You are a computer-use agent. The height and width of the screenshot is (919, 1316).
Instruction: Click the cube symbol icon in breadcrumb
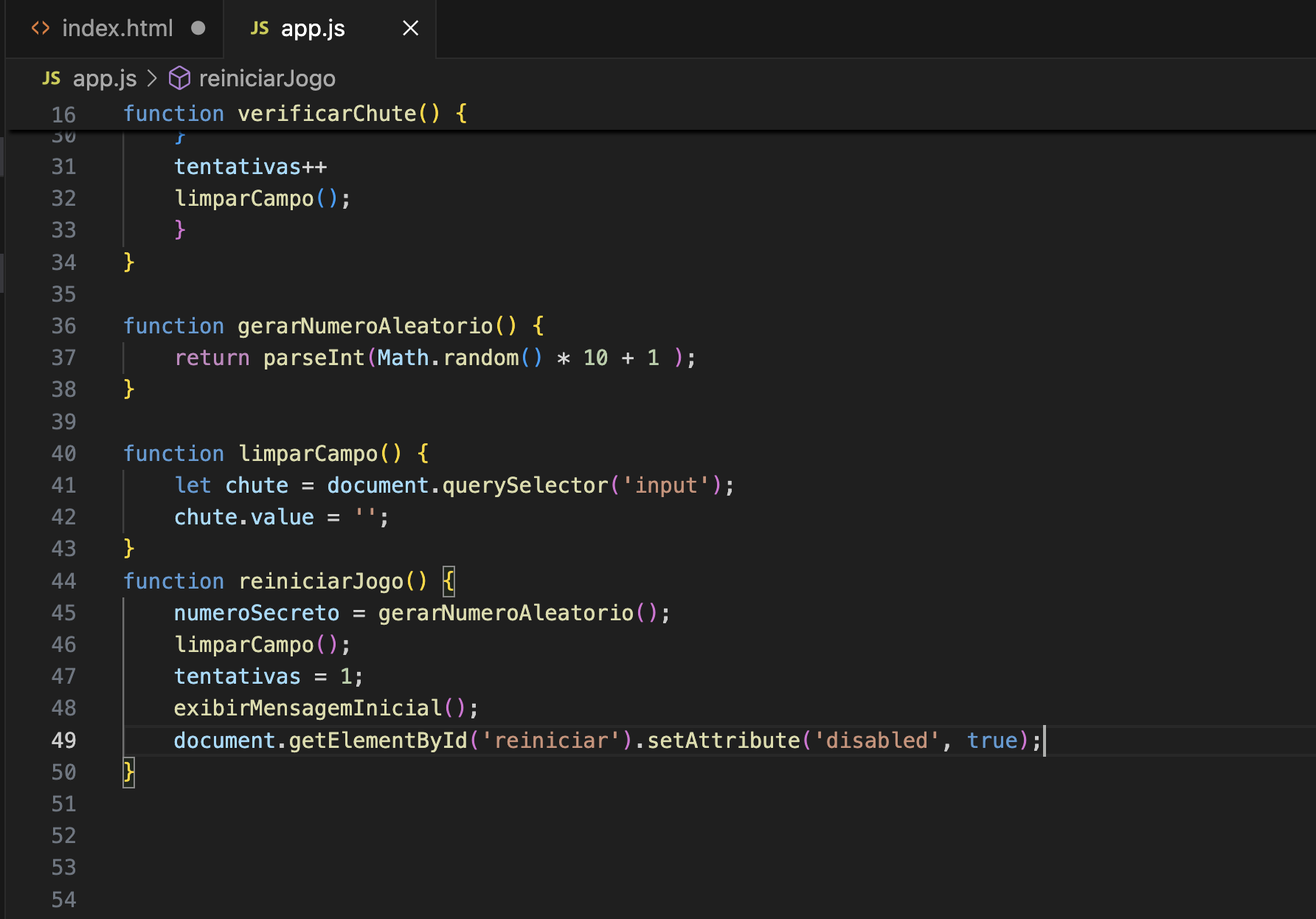179,78
